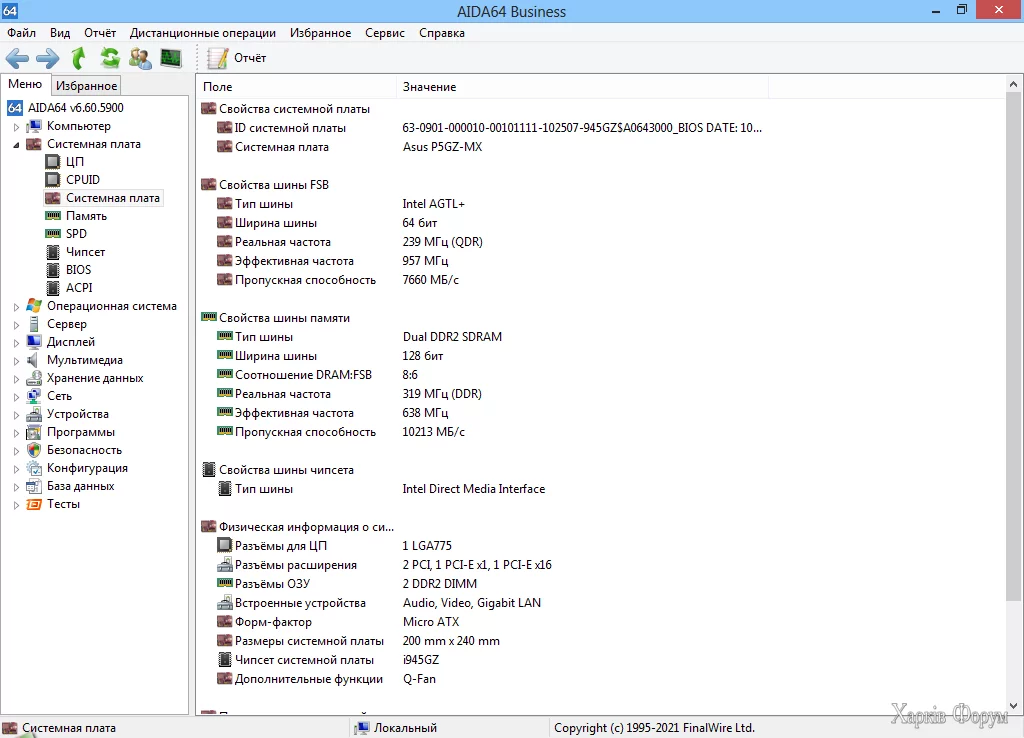The width and height of the screenshot is (1024, 738).
Task: Click the Локальный status bar entry
Action: 396,728
